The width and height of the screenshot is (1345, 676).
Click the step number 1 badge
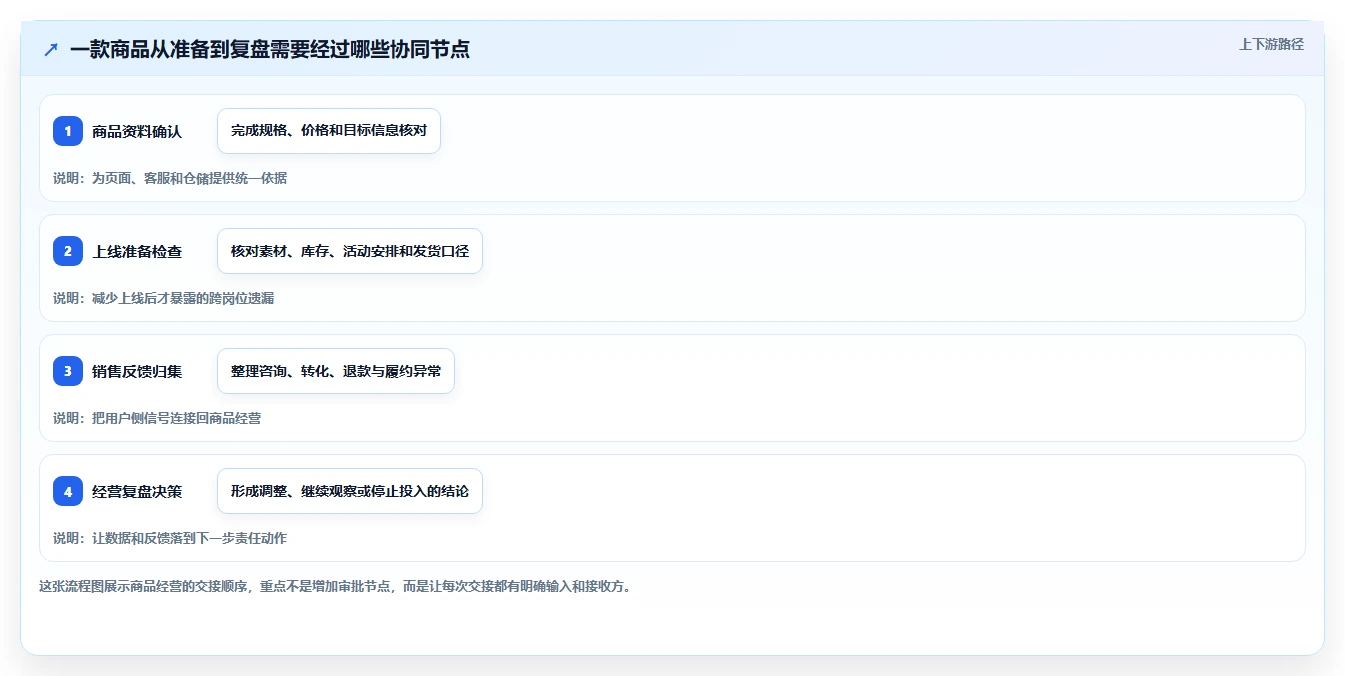click(68, 131)
